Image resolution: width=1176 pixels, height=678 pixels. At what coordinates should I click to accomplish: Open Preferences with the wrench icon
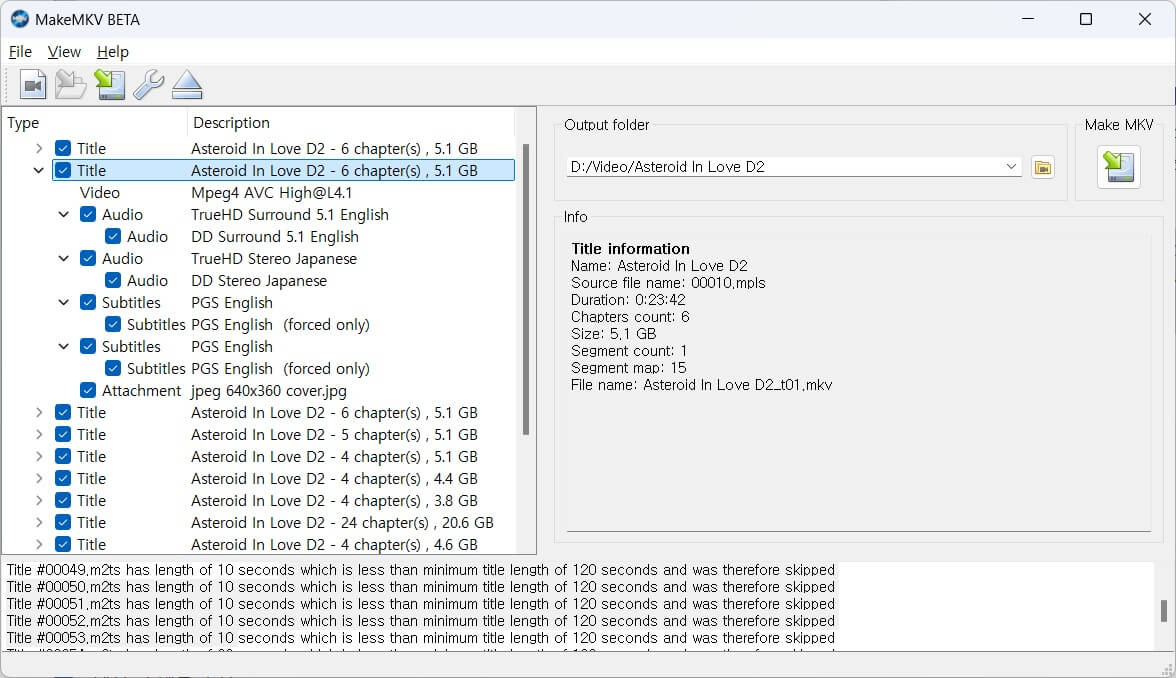click(148, 85)
